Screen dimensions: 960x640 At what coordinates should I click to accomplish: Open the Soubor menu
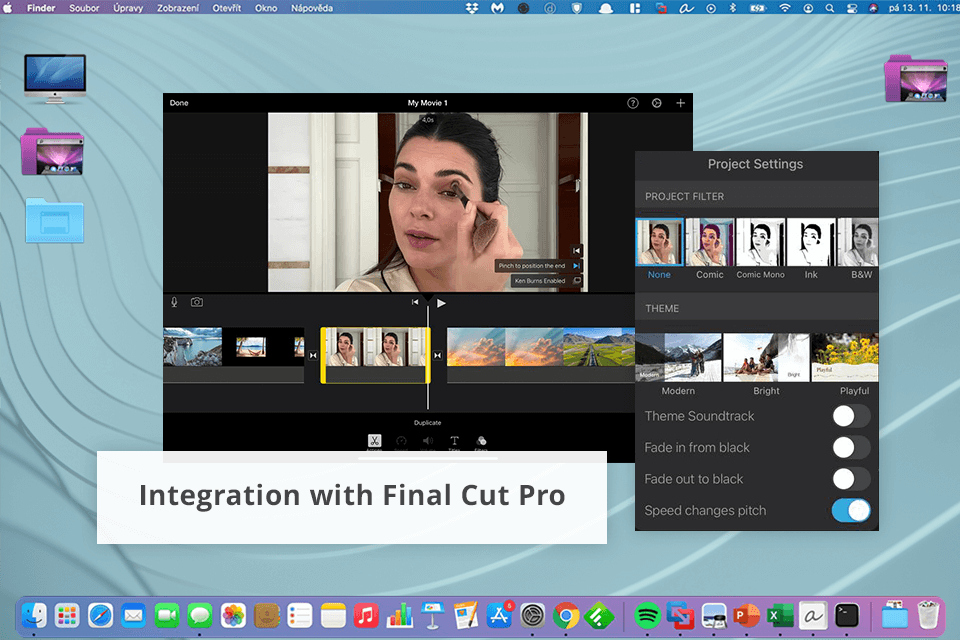coord(84,8)
